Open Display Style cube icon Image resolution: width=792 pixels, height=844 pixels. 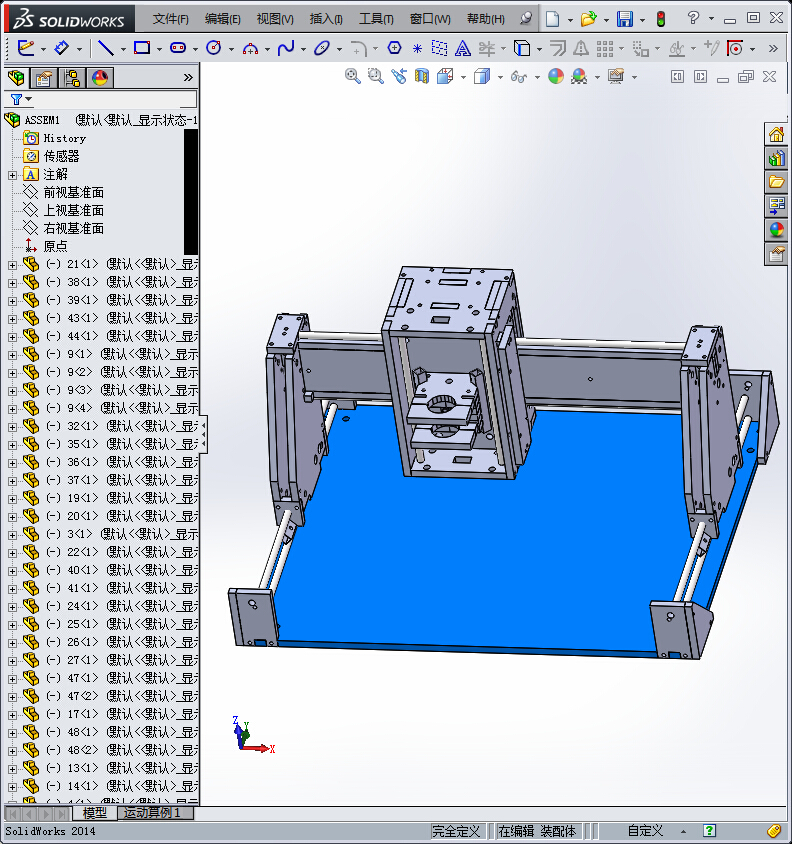[482, 76]
